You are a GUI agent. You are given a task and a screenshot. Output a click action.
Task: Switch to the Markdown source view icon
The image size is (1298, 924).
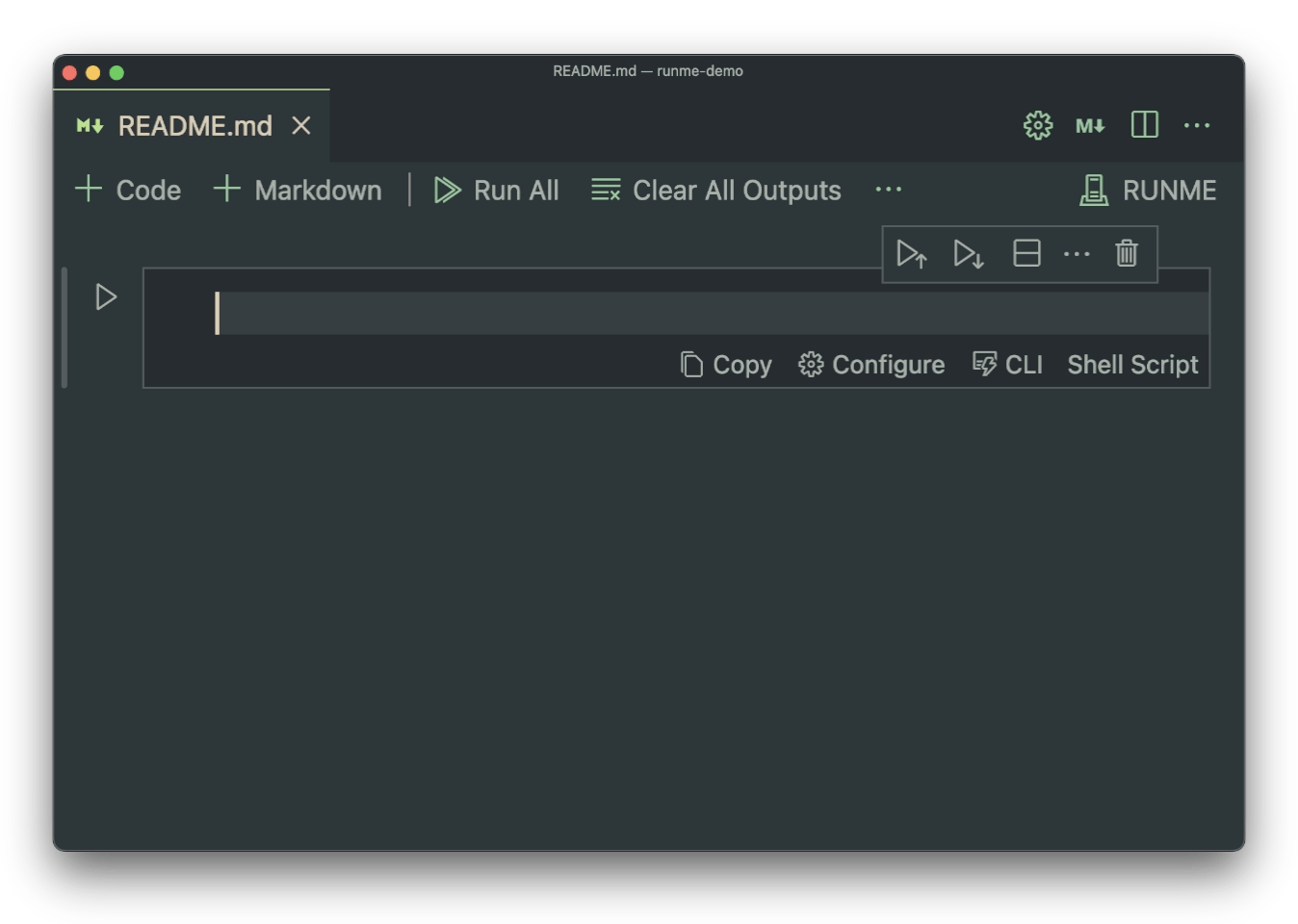pyautogui.click(x=1090, y=126)
